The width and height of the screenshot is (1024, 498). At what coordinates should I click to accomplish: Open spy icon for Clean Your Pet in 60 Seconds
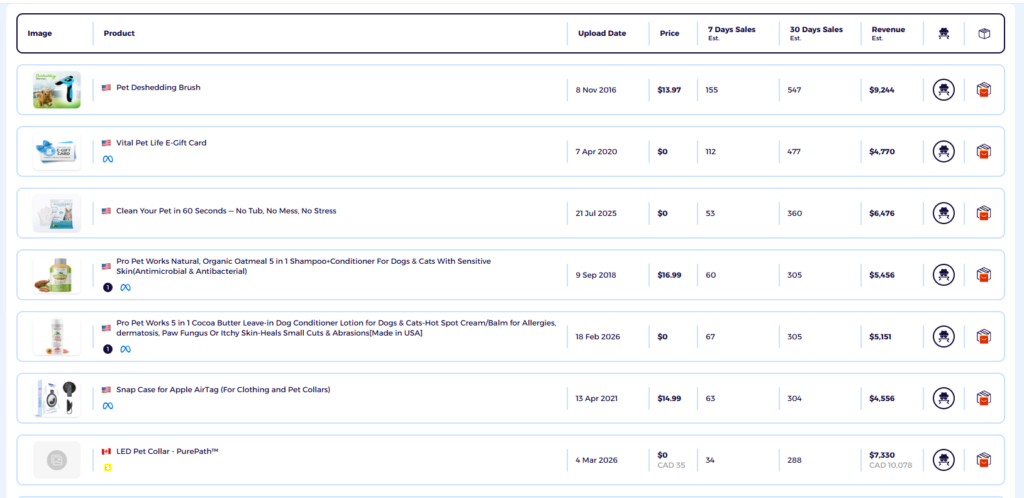pyautogui.click(x=943, y=213)
